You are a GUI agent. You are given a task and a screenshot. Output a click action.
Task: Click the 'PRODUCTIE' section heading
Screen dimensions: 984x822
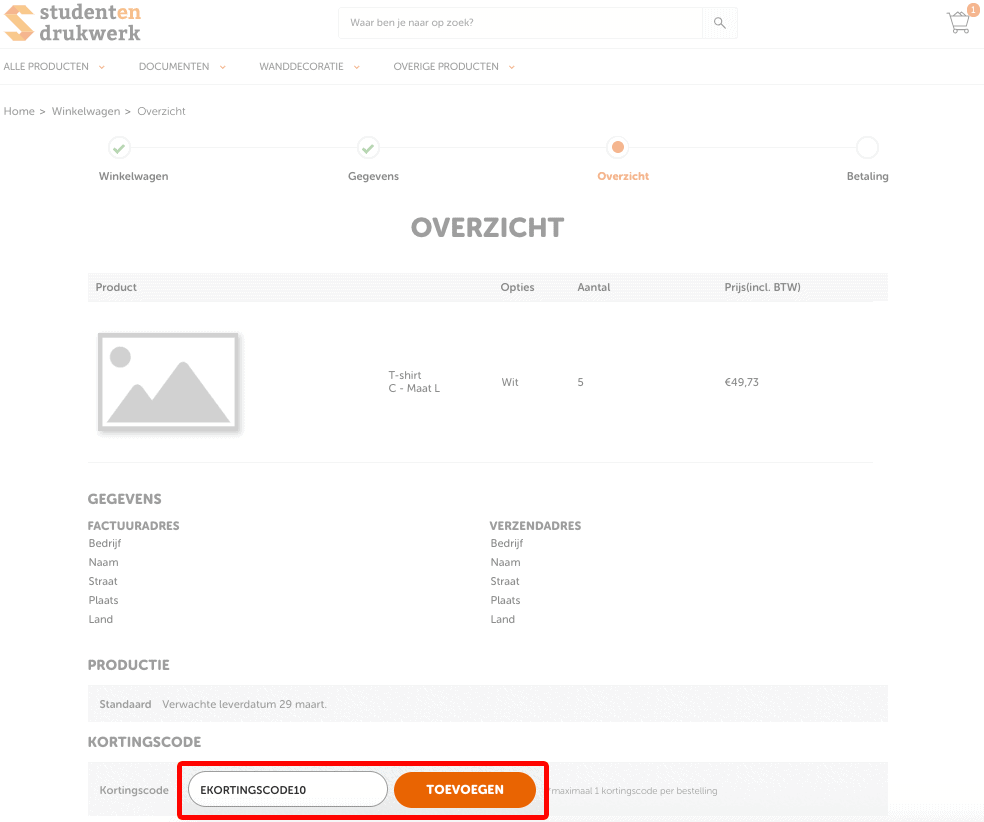[x=129, y=665]
